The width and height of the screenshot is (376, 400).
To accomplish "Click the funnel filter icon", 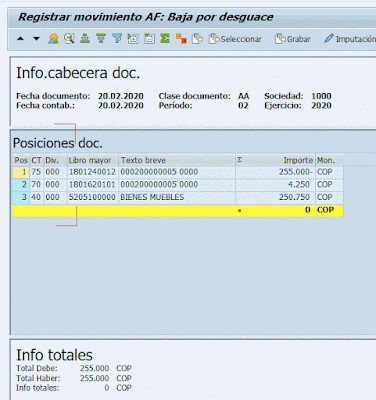I will [117, 39].
